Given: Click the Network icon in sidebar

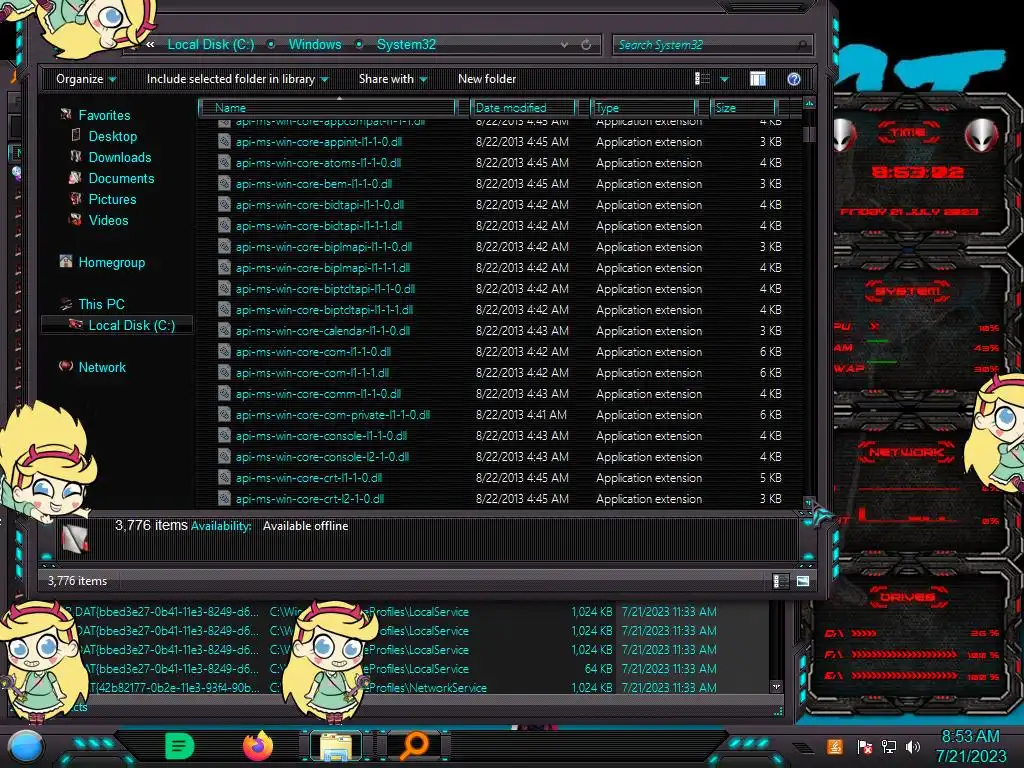Looking at the screenshot, I should coord(66,366).
